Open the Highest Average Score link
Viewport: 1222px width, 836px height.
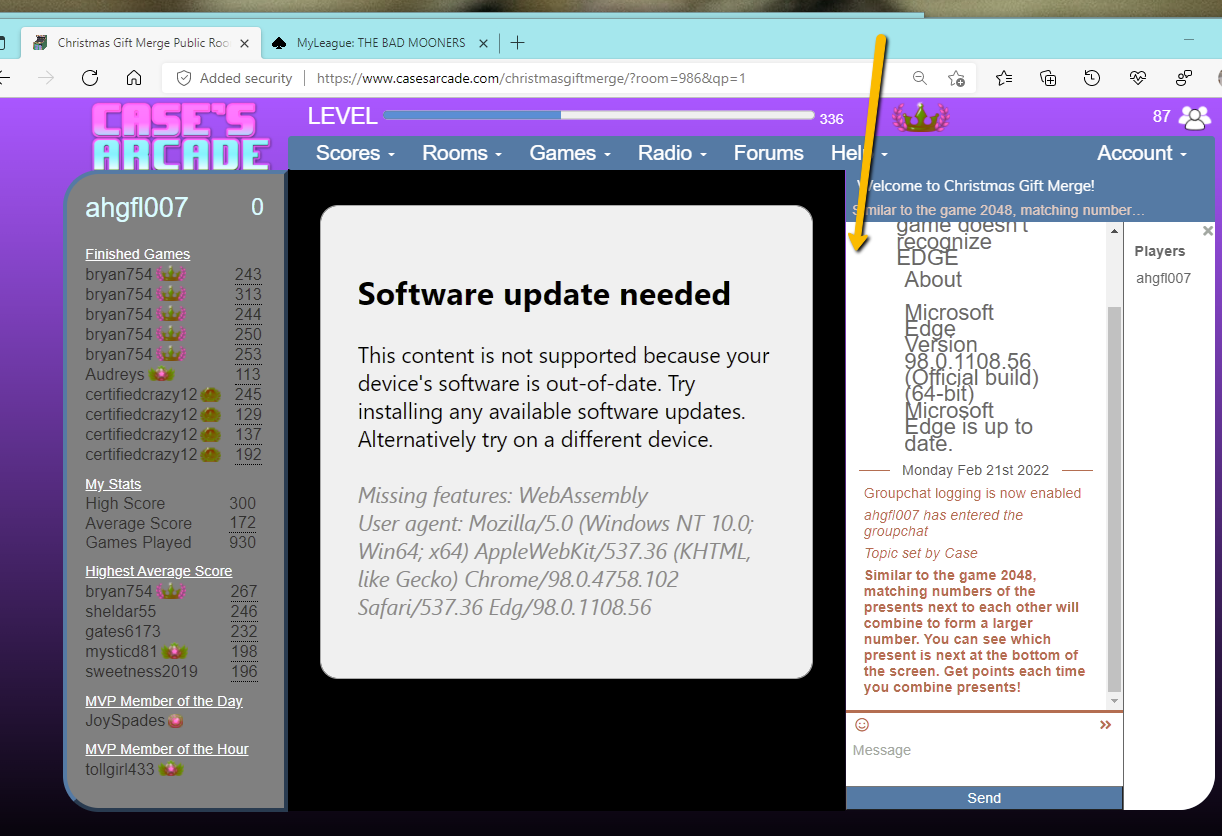click(x=158, y=571)
